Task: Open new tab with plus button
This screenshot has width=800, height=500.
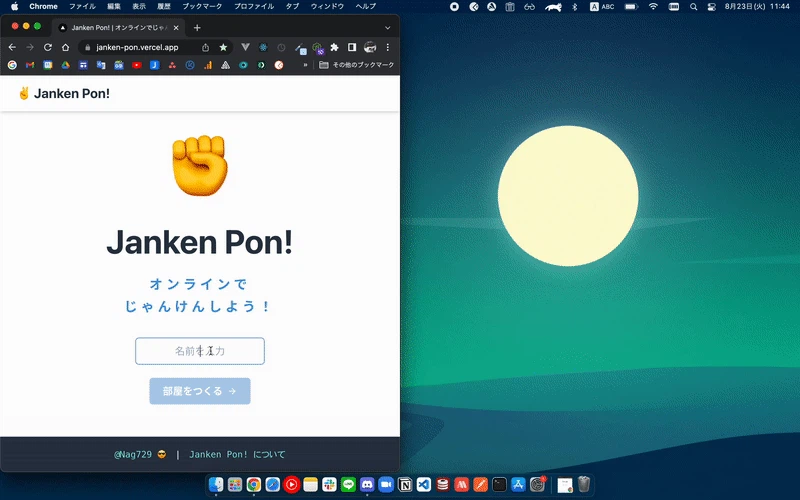Action: [x=197, y=28]
